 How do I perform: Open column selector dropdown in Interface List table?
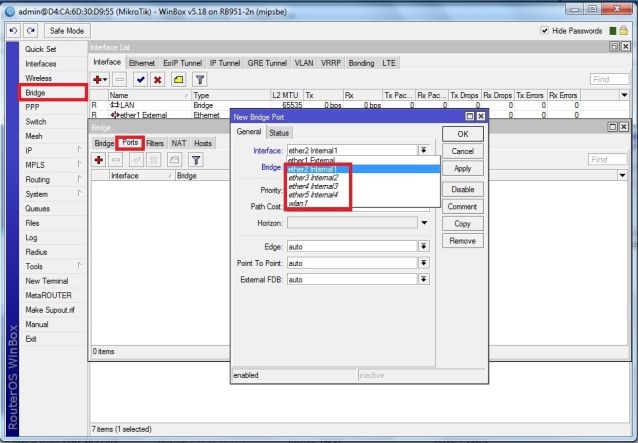(624, 95)
